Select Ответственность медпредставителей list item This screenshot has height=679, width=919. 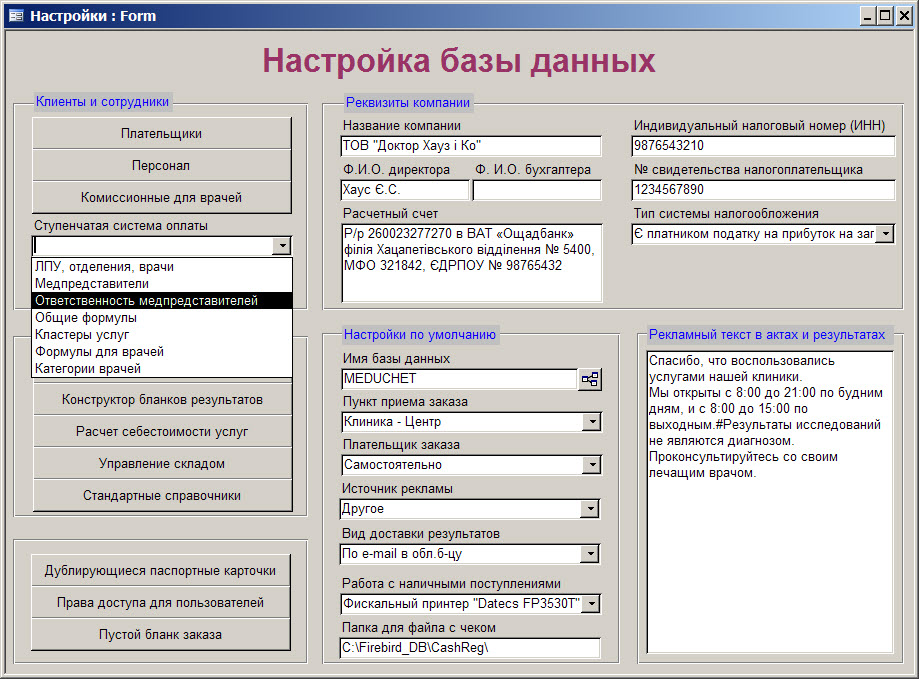[162, 301]
